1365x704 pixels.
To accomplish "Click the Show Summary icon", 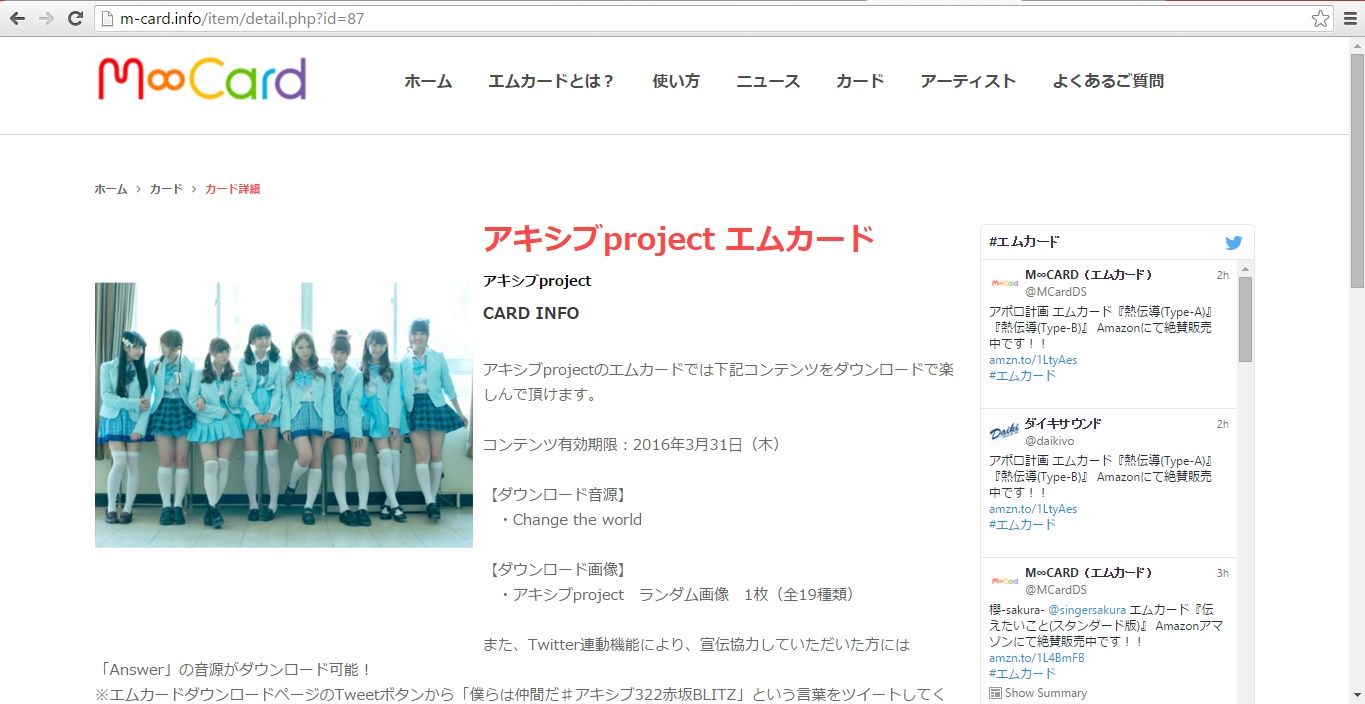I will (995, 693).
